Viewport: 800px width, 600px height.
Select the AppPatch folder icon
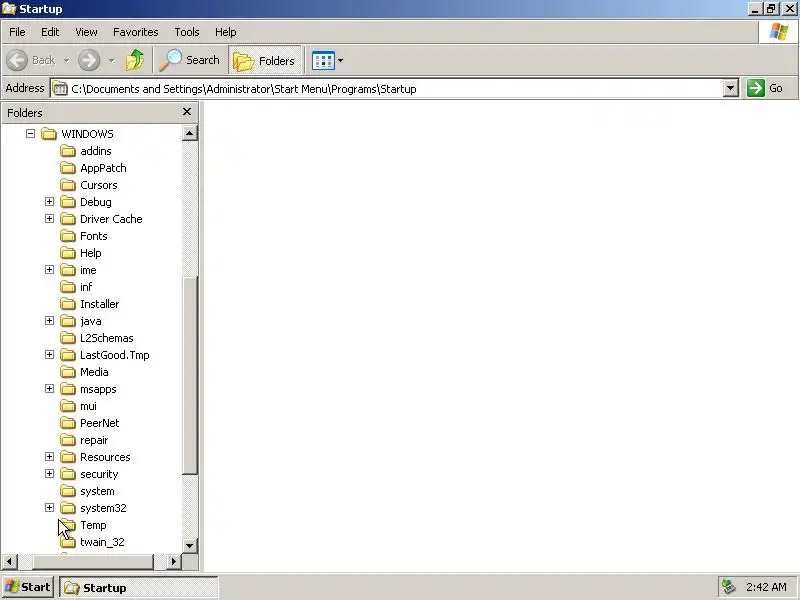tap(68, 168)
